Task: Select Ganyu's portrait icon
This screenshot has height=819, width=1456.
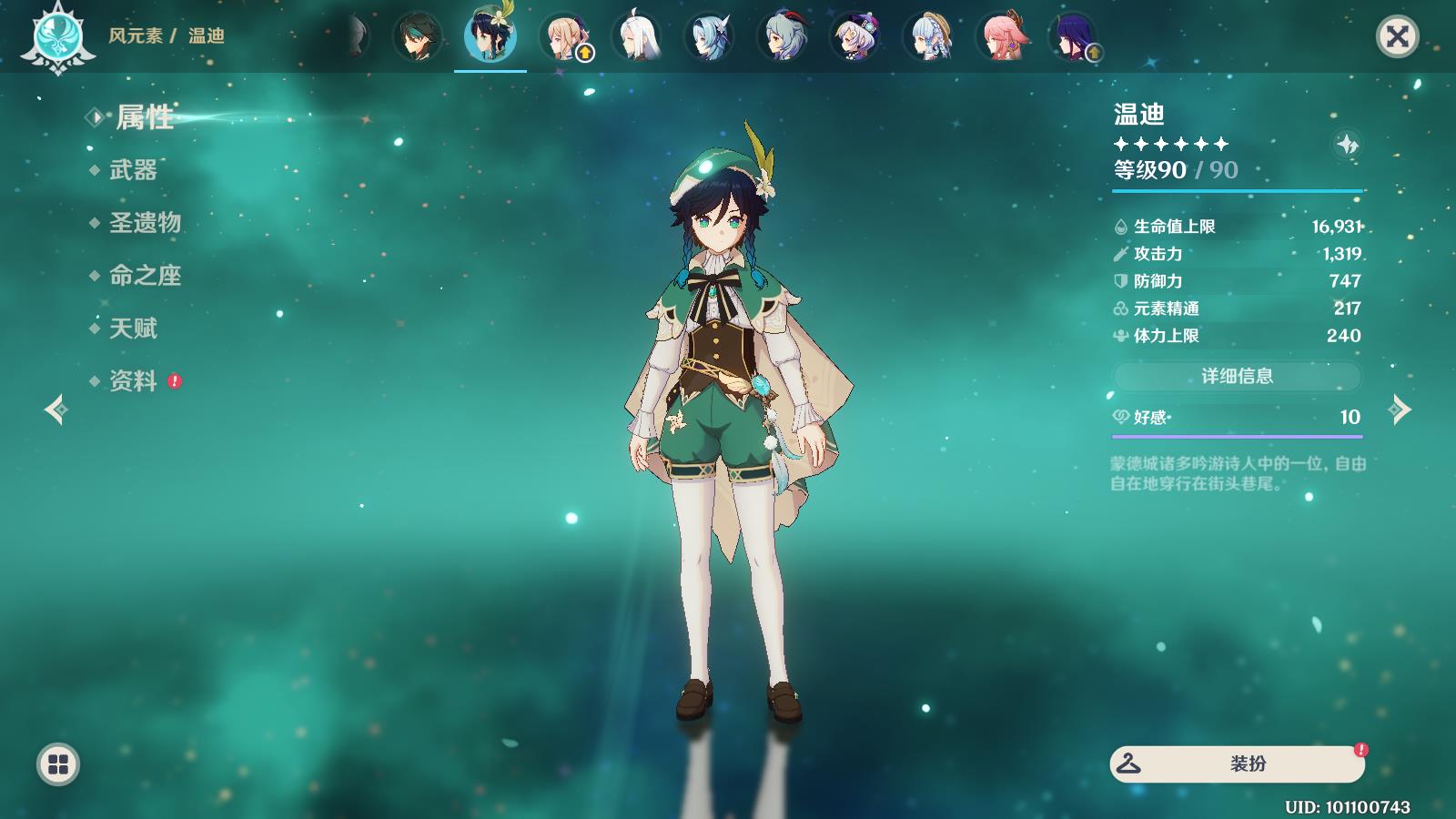Action: pyautogui.click(x=783, y=37)
